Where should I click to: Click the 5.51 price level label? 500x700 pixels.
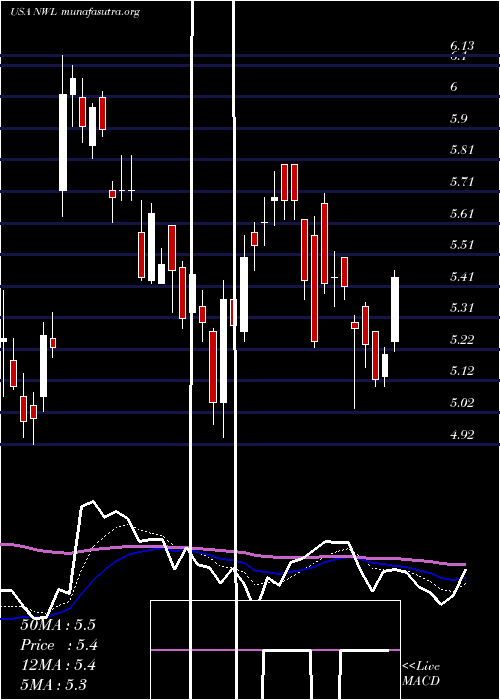462,245
